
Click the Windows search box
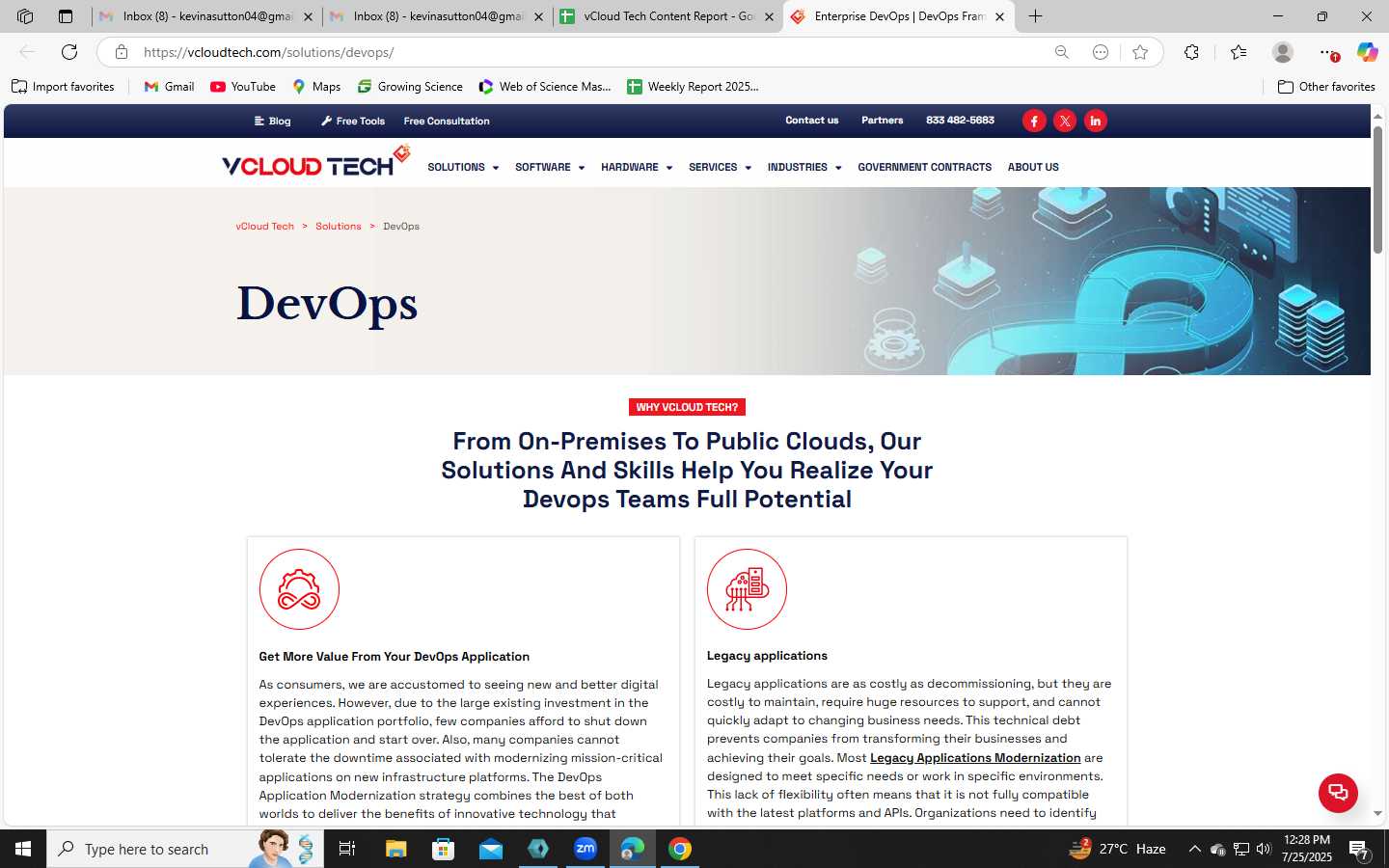185,849
